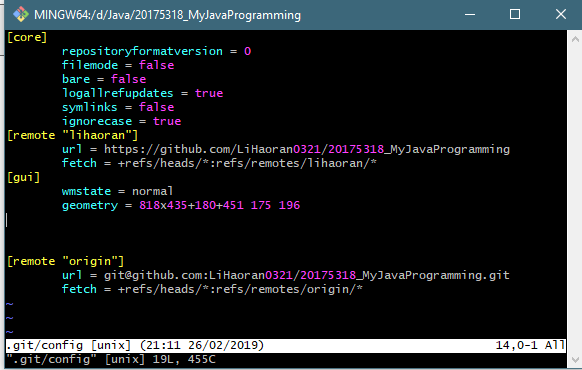582x370 pixels.
Task: Click the bare = false line
Action: pyautogui.click(x=104, y=79)
